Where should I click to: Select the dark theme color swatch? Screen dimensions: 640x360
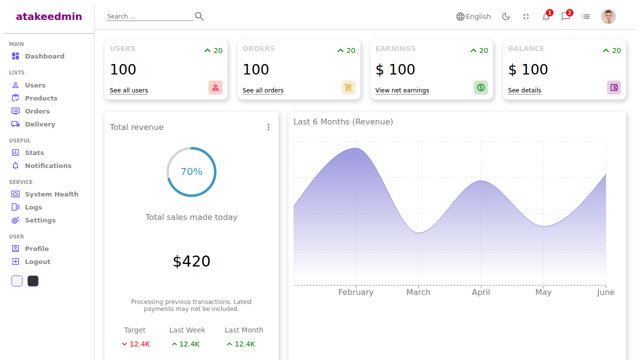(33, 281)
